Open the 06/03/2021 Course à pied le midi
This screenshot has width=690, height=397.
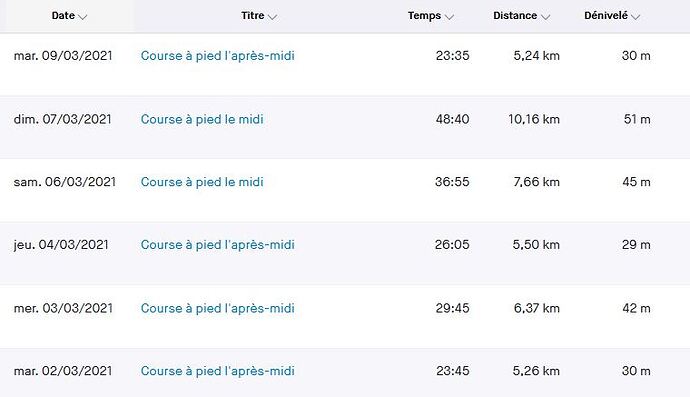tap(202, 182)
